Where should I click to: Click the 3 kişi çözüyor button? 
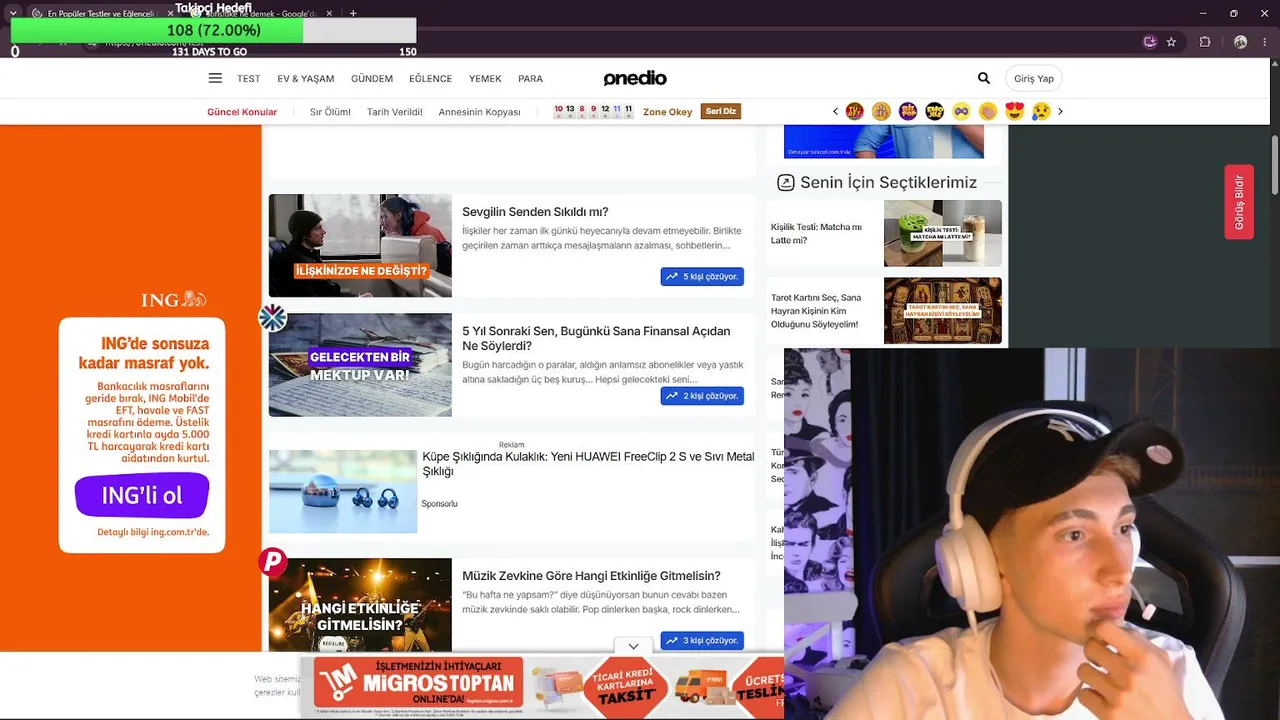[x=702, y=640]
